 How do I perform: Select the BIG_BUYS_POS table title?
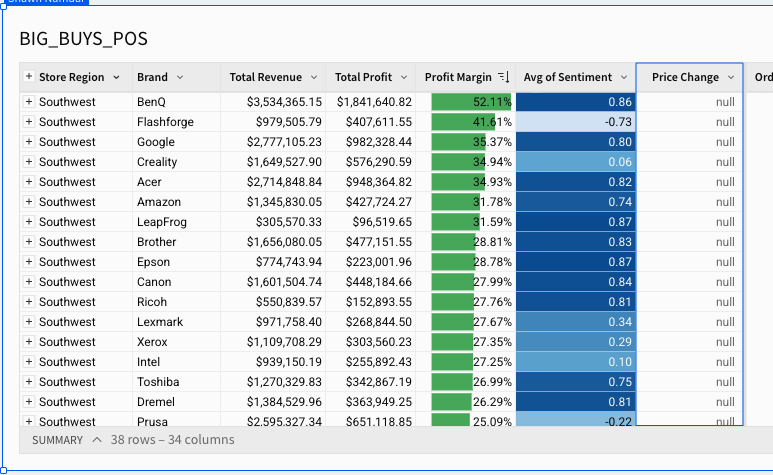(x=83, y=38)
